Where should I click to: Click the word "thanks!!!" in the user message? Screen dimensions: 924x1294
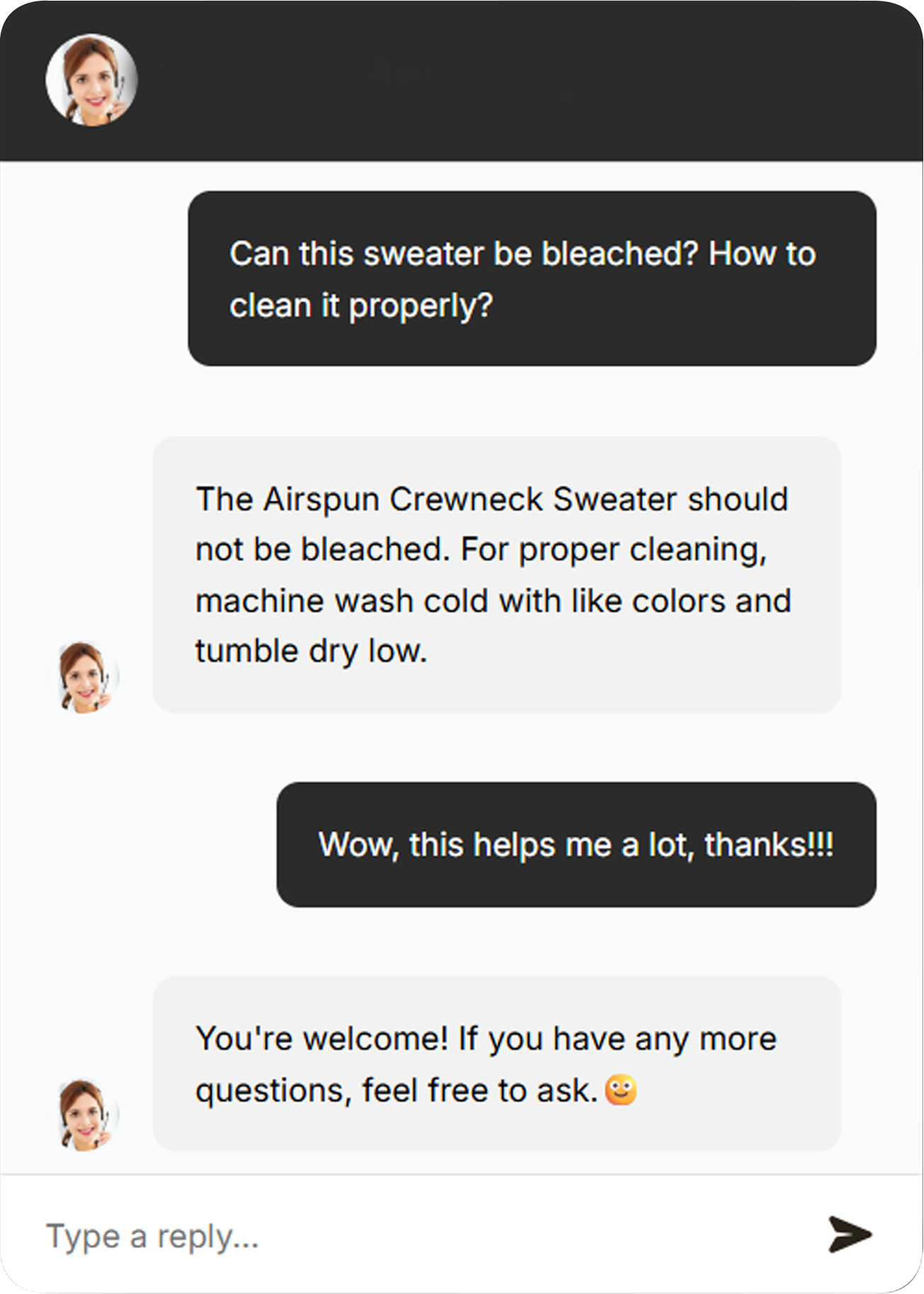(x=769, y=845)
